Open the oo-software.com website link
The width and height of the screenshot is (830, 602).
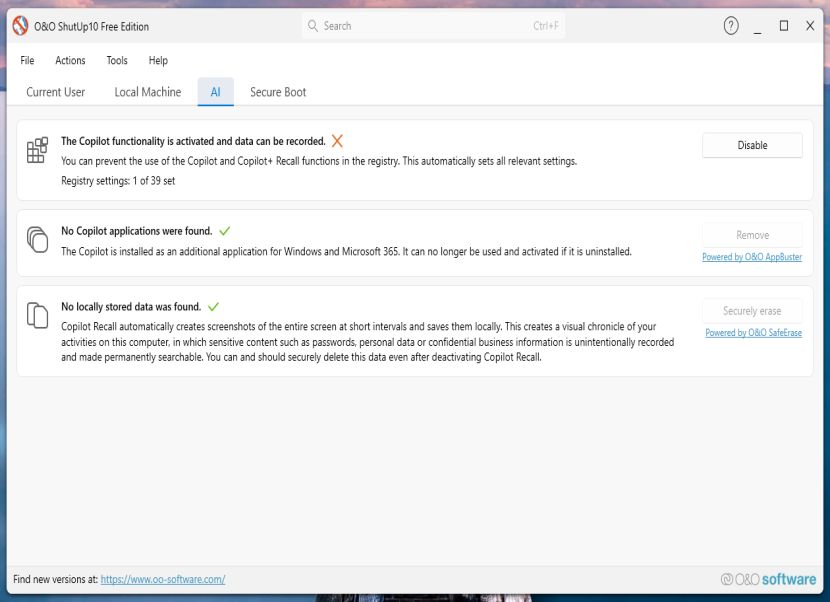click(163, 579)
